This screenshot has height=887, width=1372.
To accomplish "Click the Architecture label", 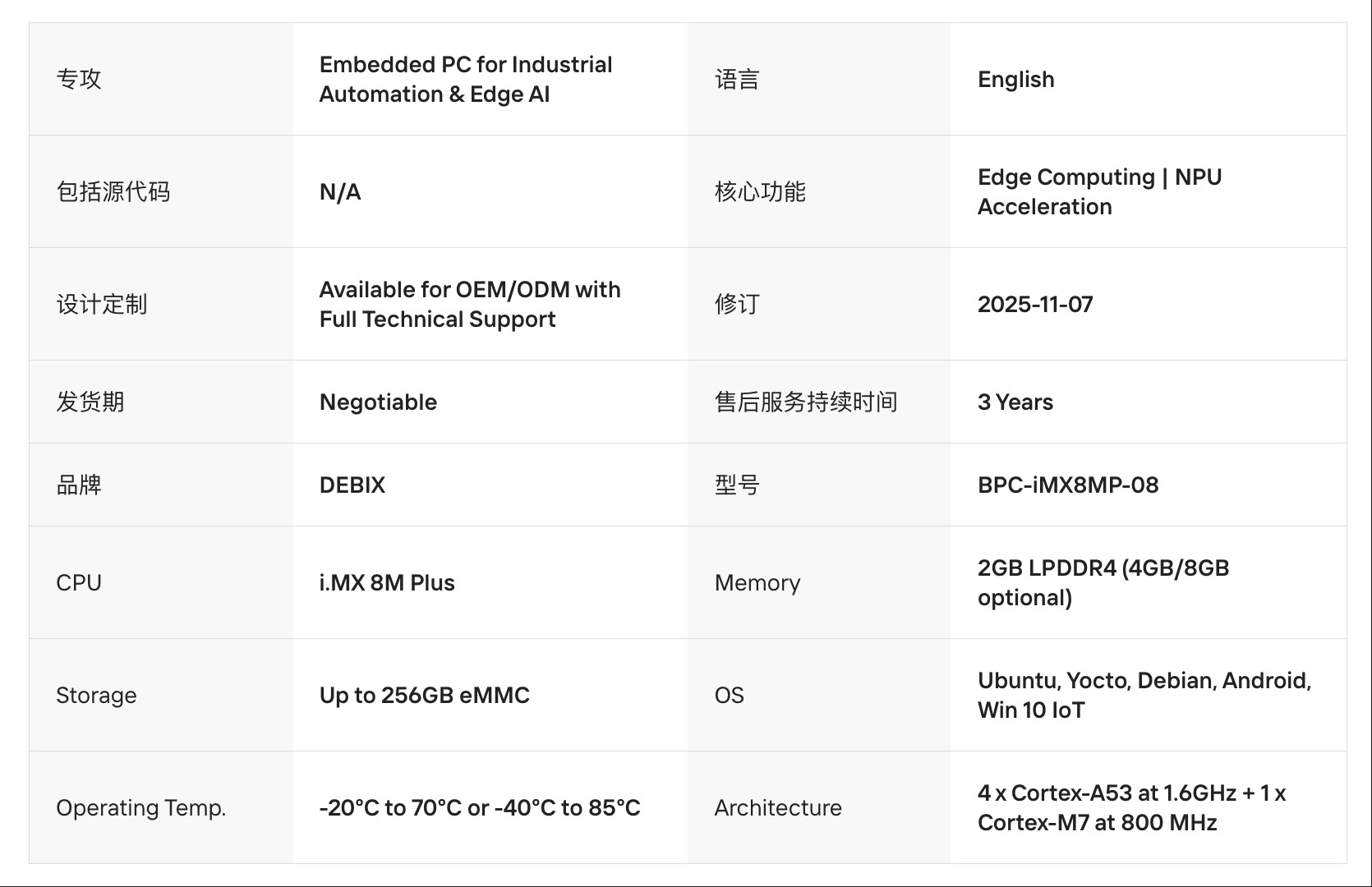I will [777, 807].
